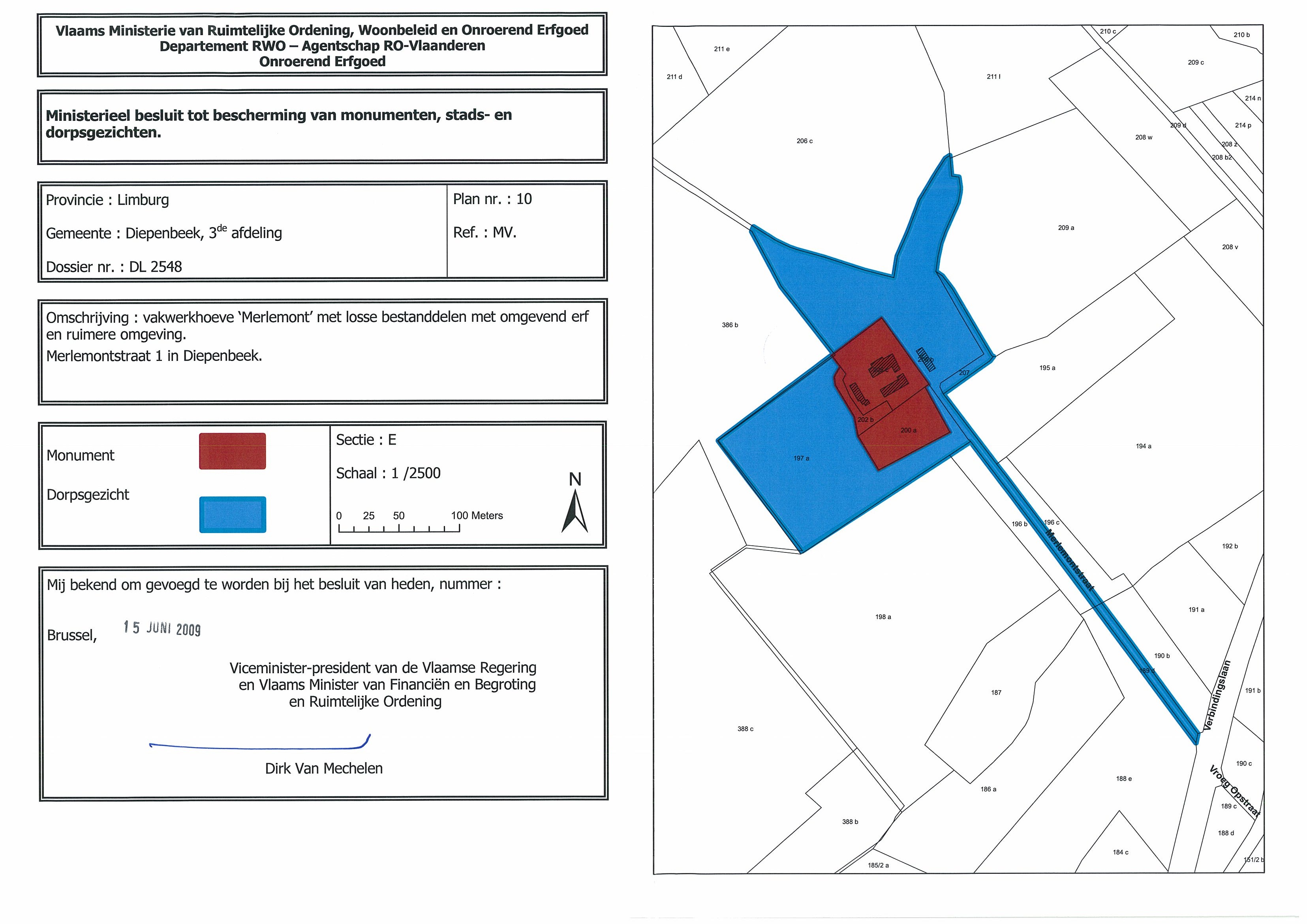Click the Merlemontstraat street label

1070,560
